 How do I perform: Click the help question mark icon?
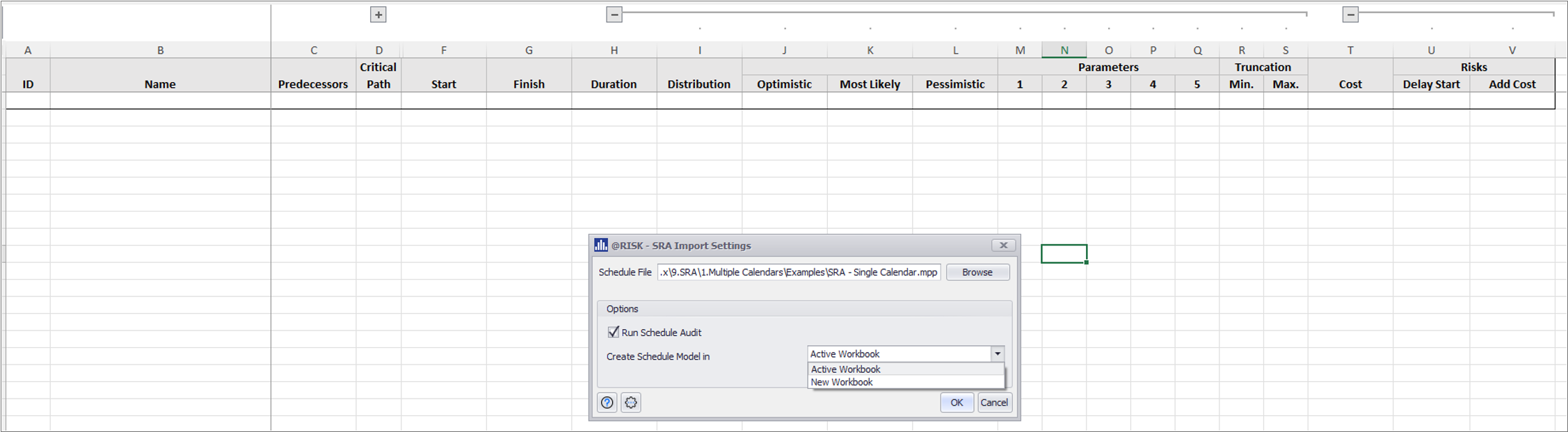tap(607, 402)
